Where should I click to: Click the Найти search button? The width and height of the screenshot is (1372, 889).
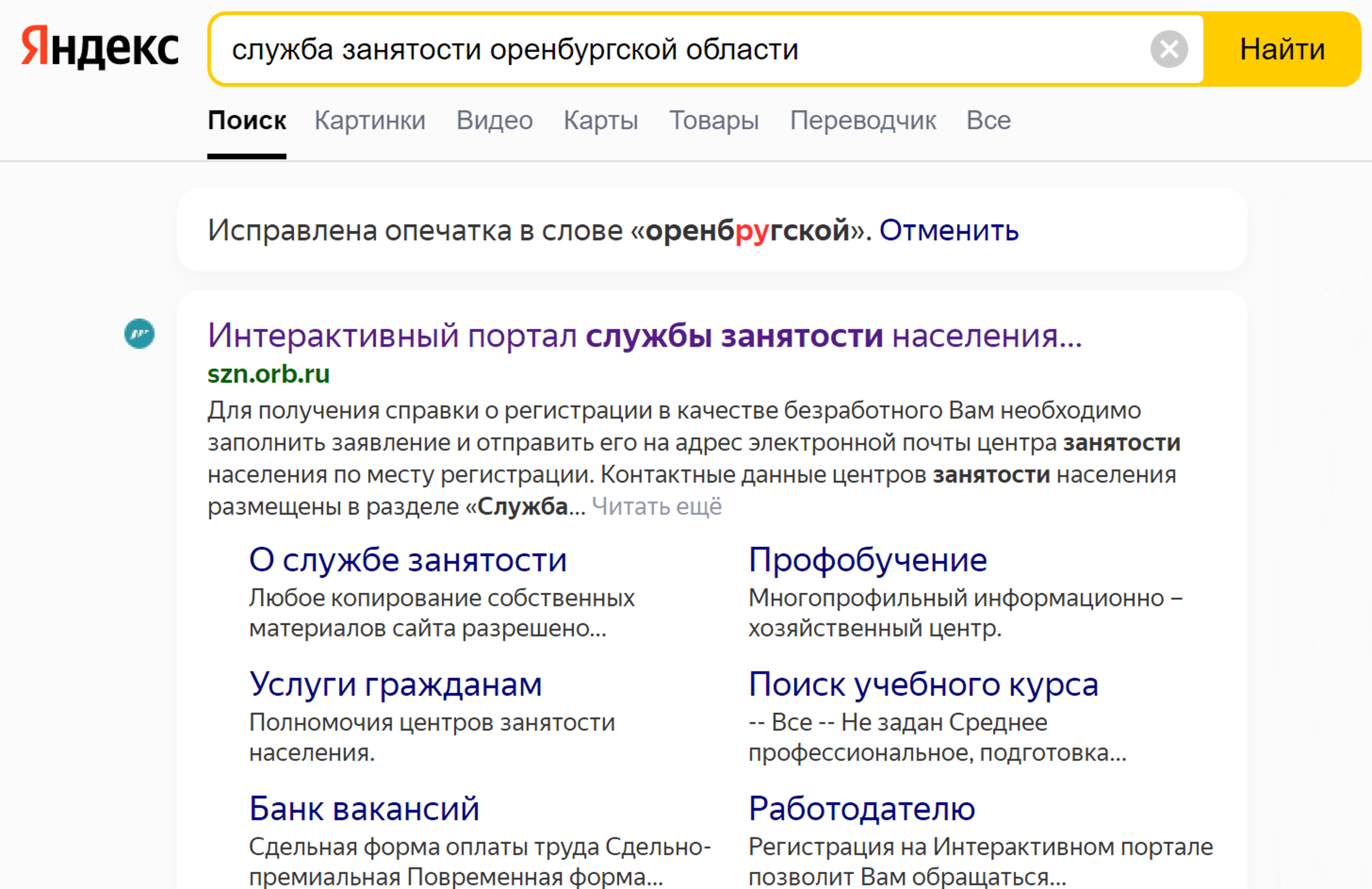pos(1282,49)
